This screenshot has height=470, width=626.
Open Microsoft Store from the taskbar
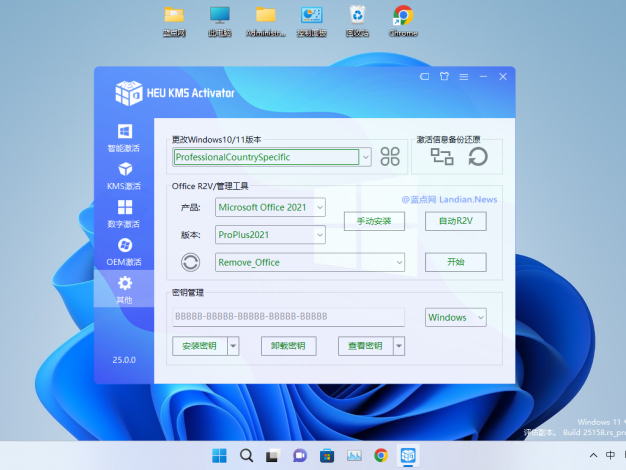327,456
